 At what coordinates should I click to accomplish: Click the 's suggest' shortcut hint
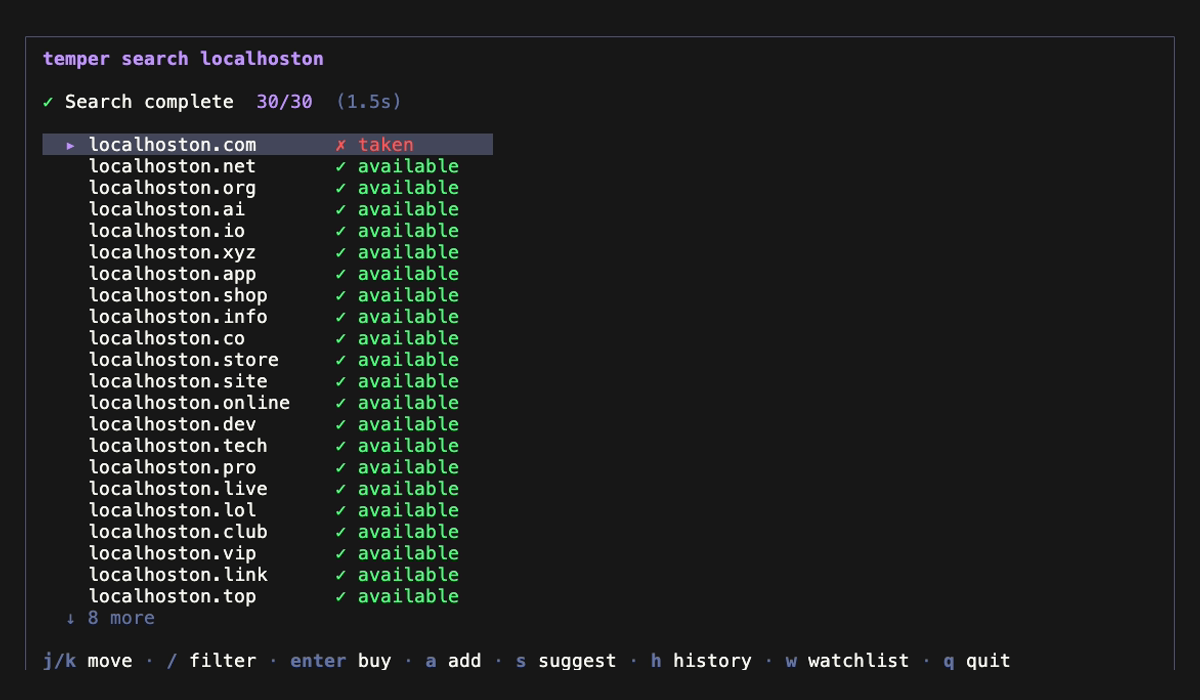coord(566,661)
